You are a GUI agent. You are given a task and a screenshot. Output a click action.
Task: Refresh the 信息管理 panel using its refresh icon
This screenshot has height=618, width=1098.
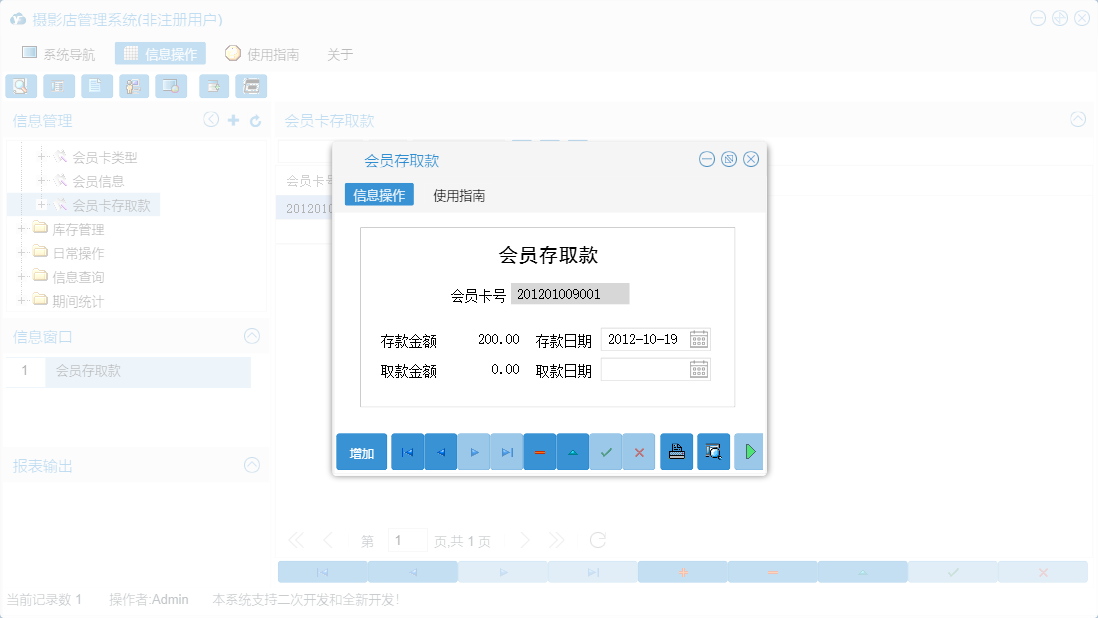coord(258,119)
